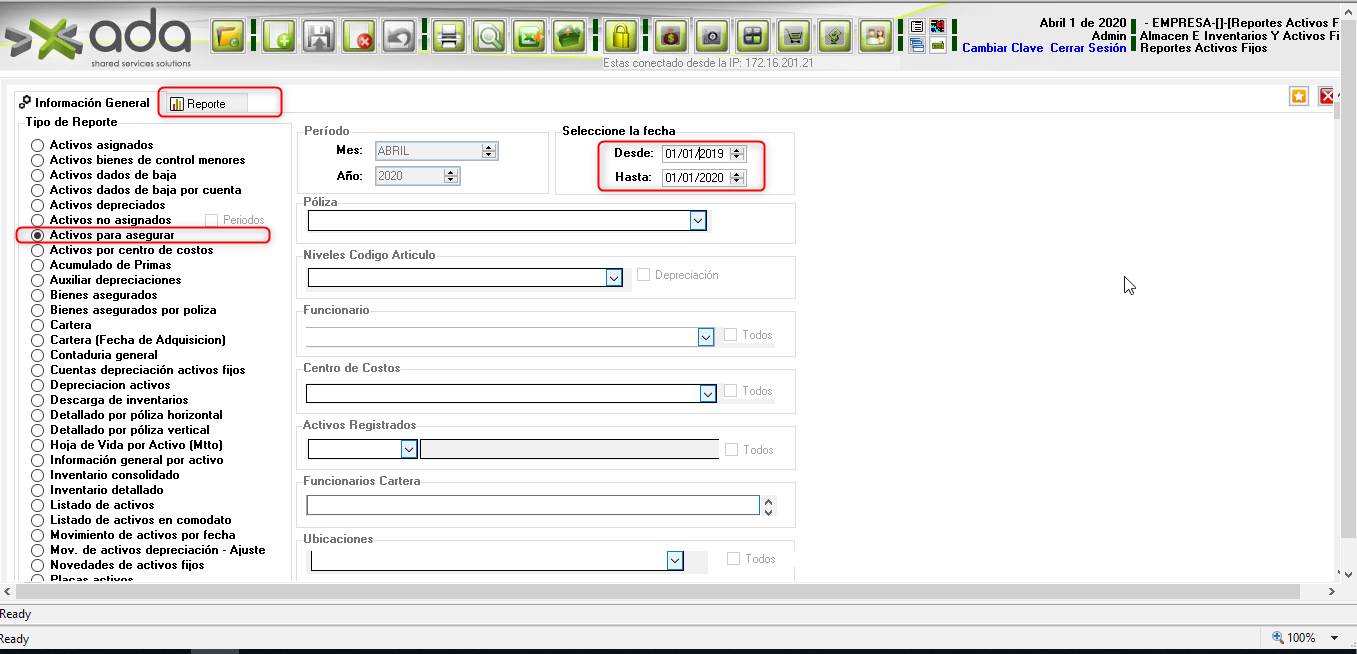Click the yellow star favorite icon
The image size is (1357, 654).
[1299, 96]
